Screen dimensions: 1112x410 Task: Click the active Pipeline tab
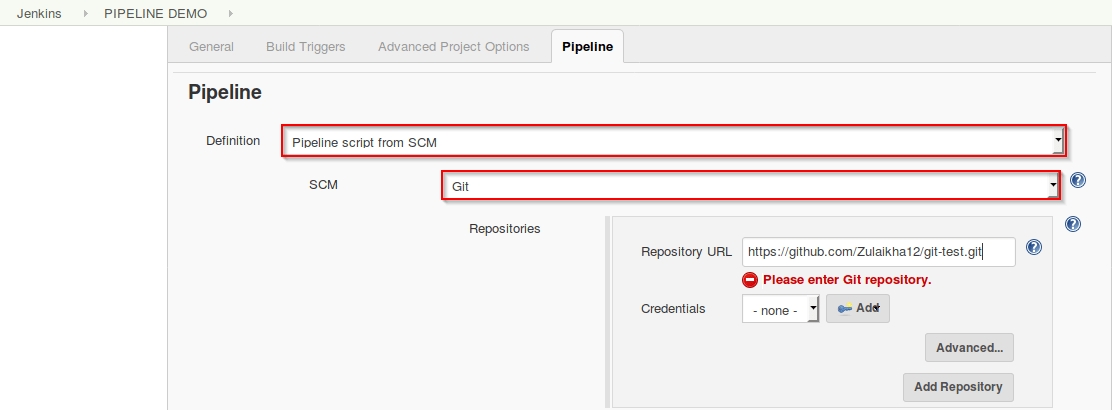point(587,47)
